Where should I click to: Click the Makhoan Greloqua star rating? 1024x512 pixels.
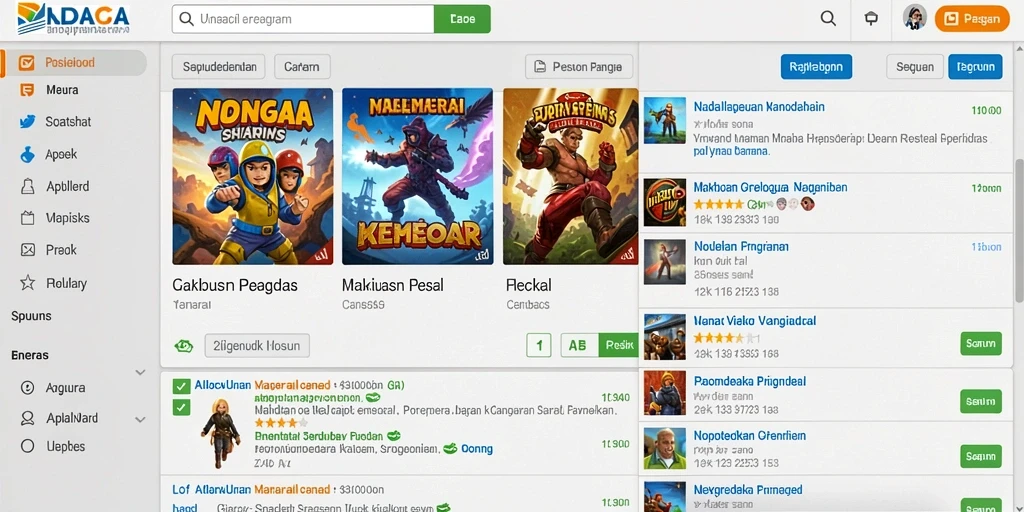pos(718,204)
